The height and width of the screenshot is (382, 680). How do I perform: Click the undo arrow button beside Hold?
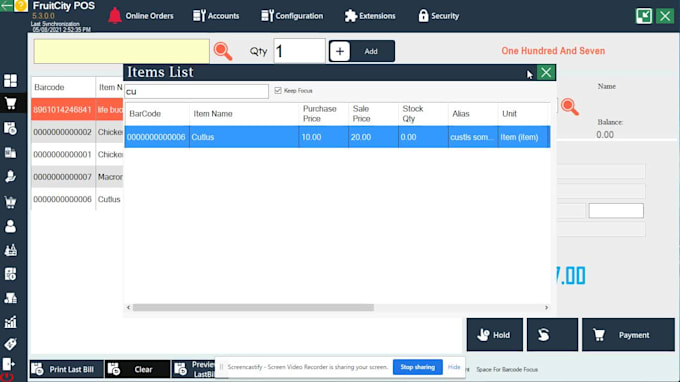[x=552, y=335]
